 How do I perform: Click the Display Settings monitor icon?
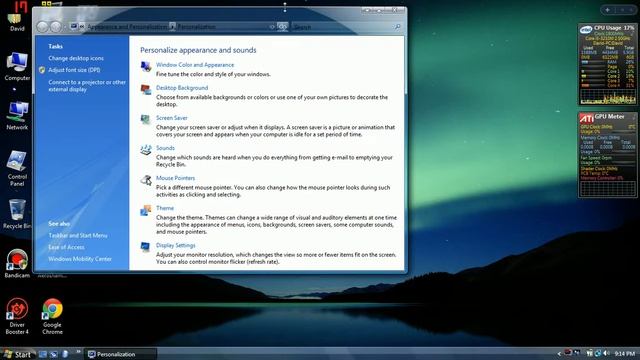pyautogui.click(x=145, y=247)
